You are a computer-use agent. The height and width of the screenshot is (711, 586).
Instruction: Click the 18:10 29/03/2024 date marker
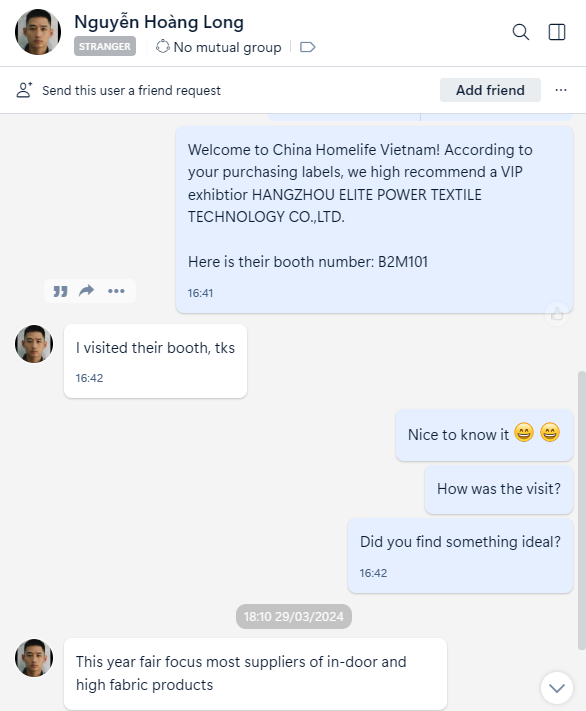click(x=293, y=616)
